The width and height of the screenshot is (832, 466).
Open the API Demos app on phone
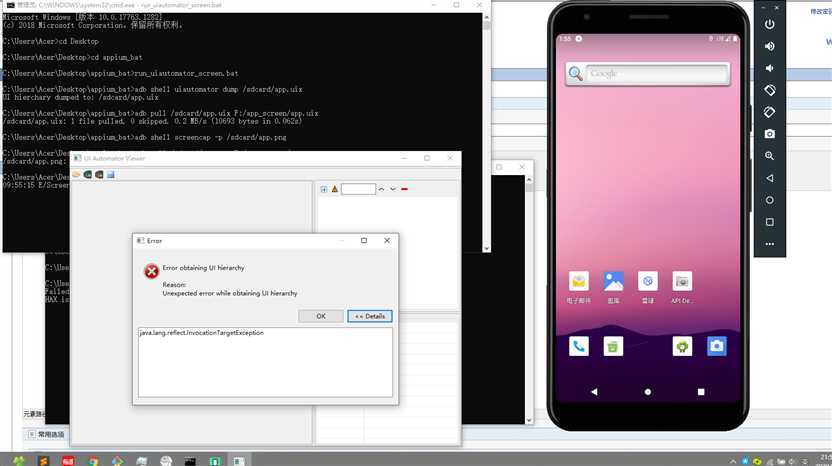click(x=682, y=281)
